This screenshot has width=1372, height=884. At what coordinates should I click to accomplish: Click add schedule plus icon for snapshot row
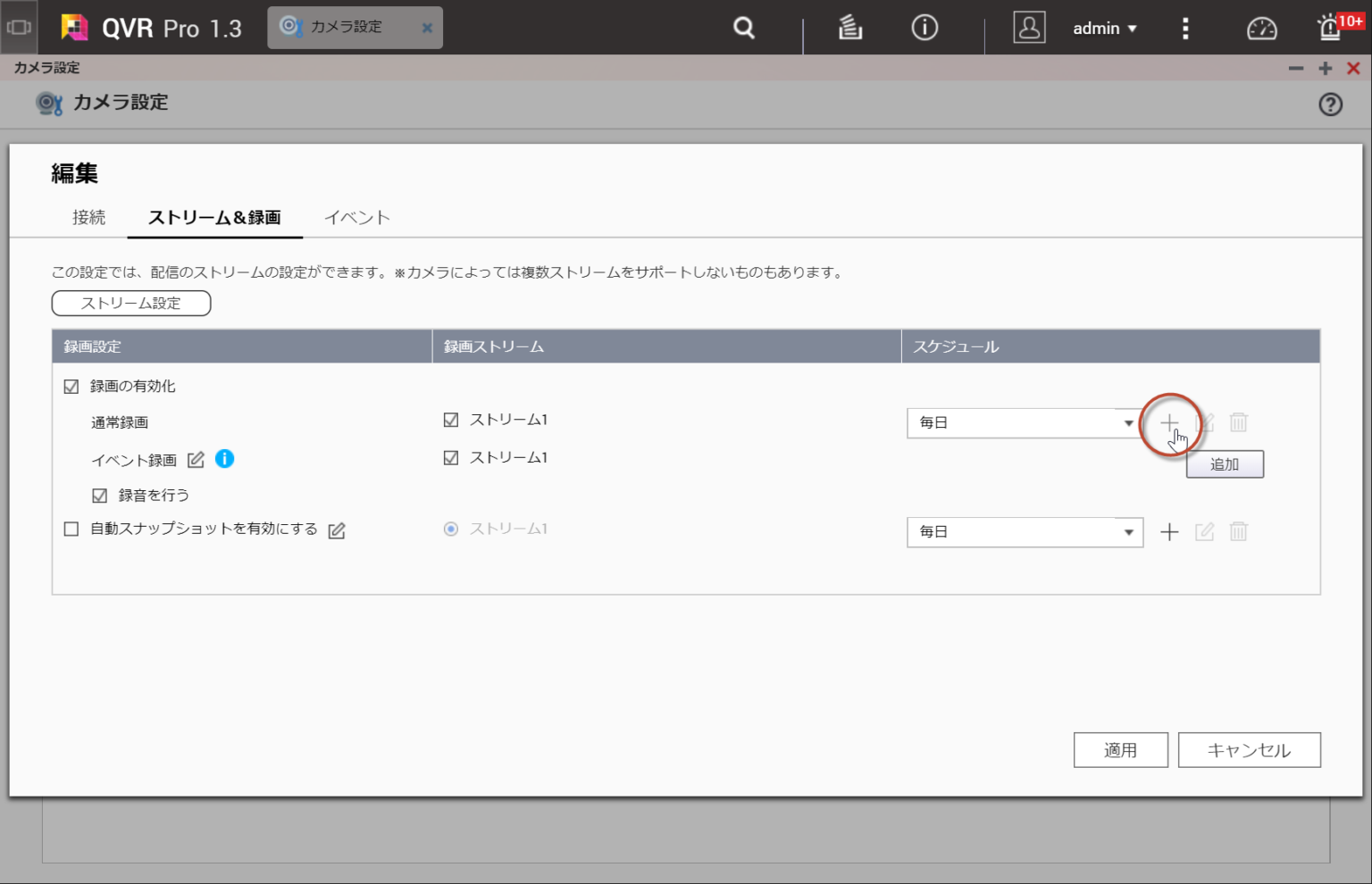tap(1169, 532)
